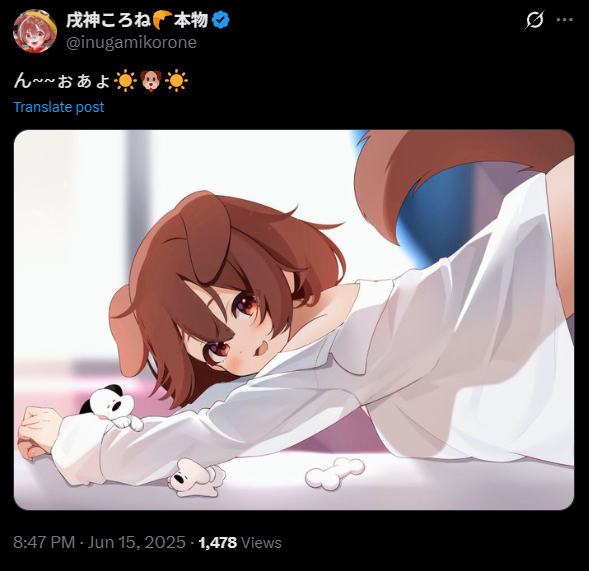Screen dimensions: 589x571
Task: Open the 戌神ころね display name
Action: coord(109,20)
